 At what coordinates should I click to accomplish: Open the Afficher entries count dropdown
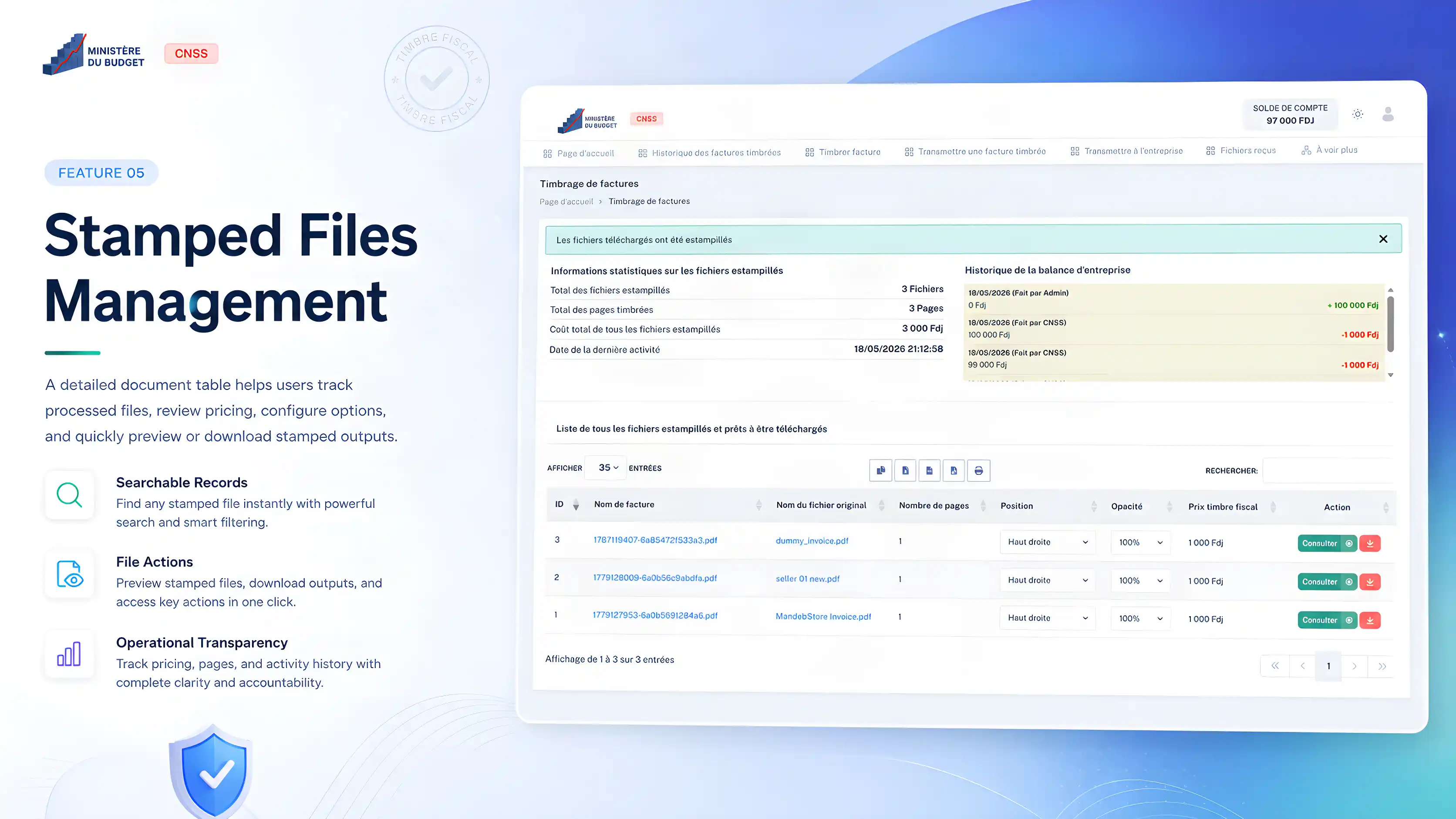[605, 468]
